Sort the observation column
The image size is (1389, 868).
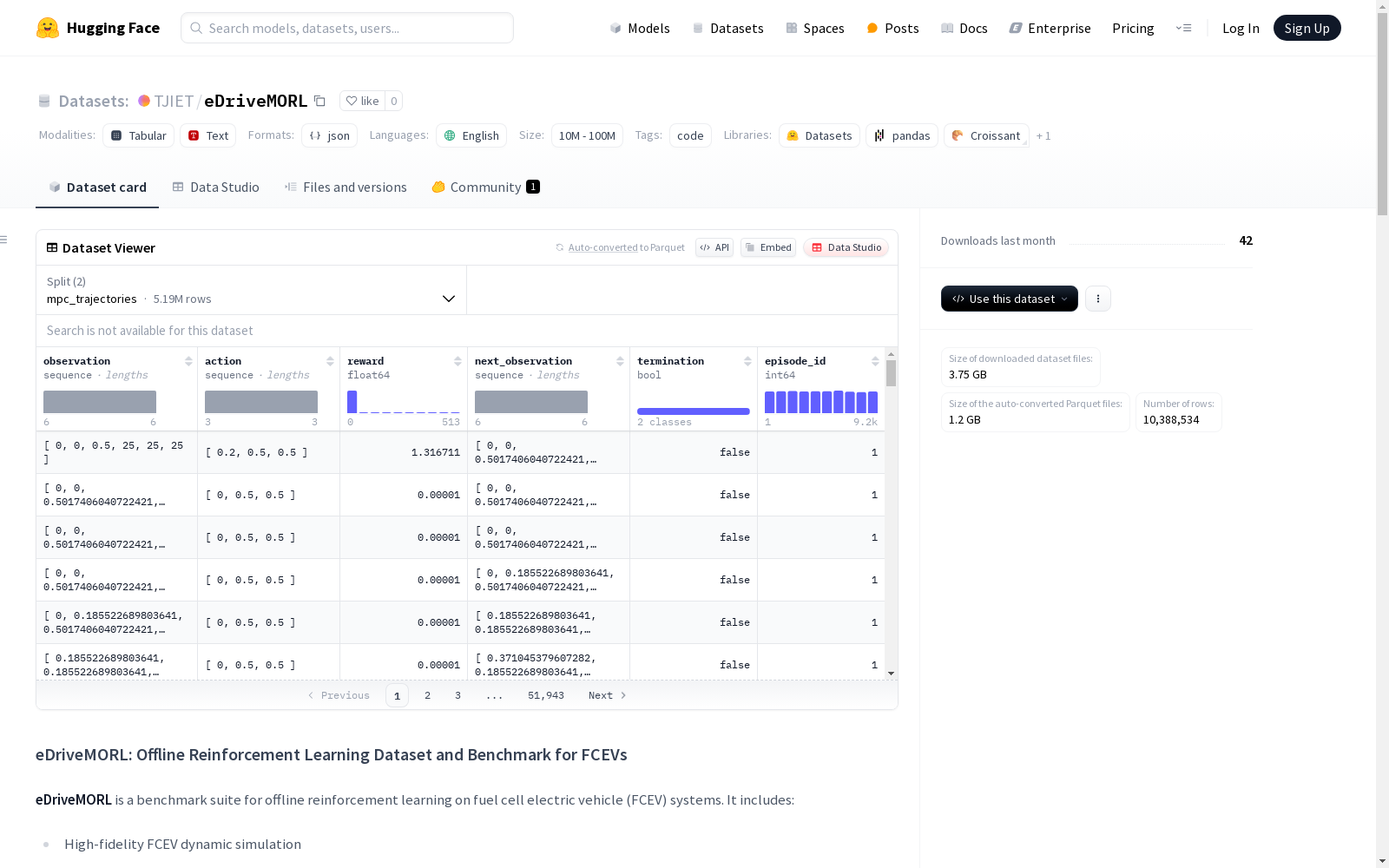(188, 361)
